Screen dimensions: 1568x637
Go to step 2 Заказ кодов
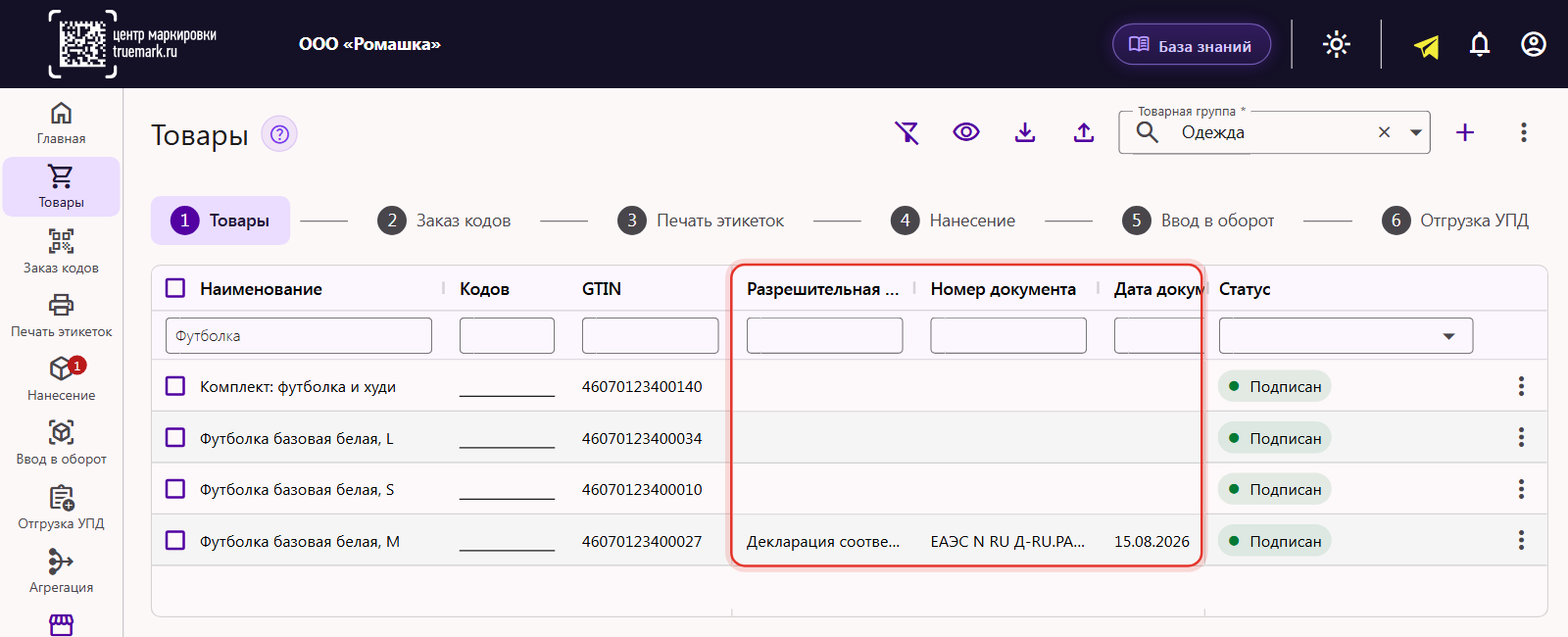pos(444,220)
